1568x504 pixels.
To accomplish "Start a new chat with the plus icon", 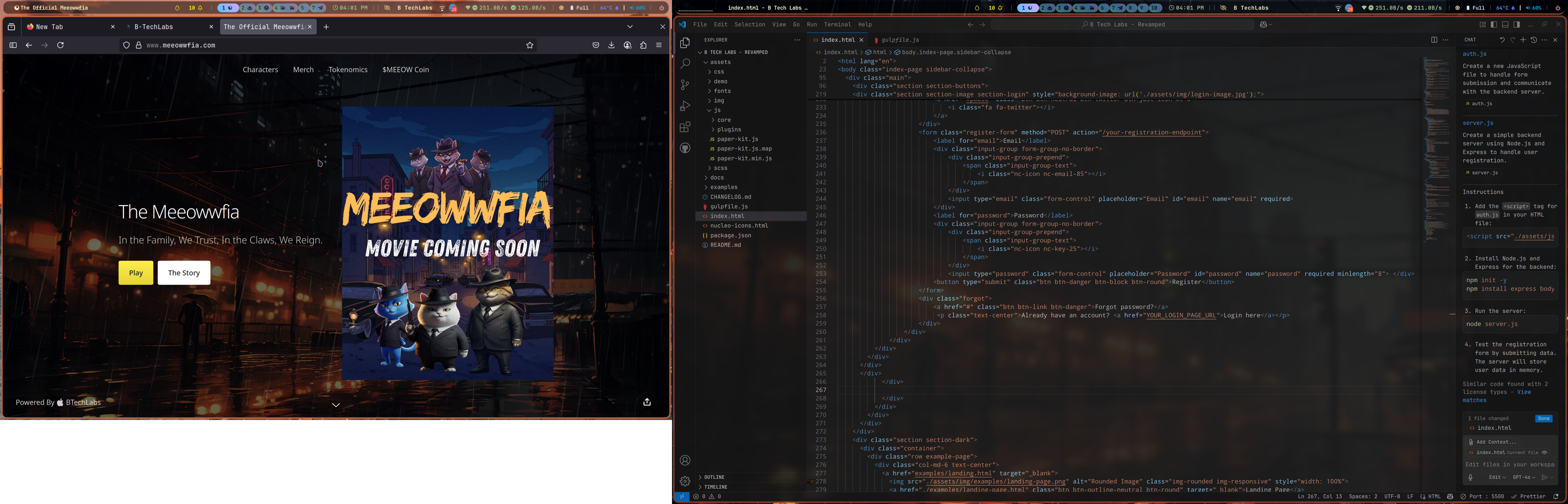I will point(1523,40).
